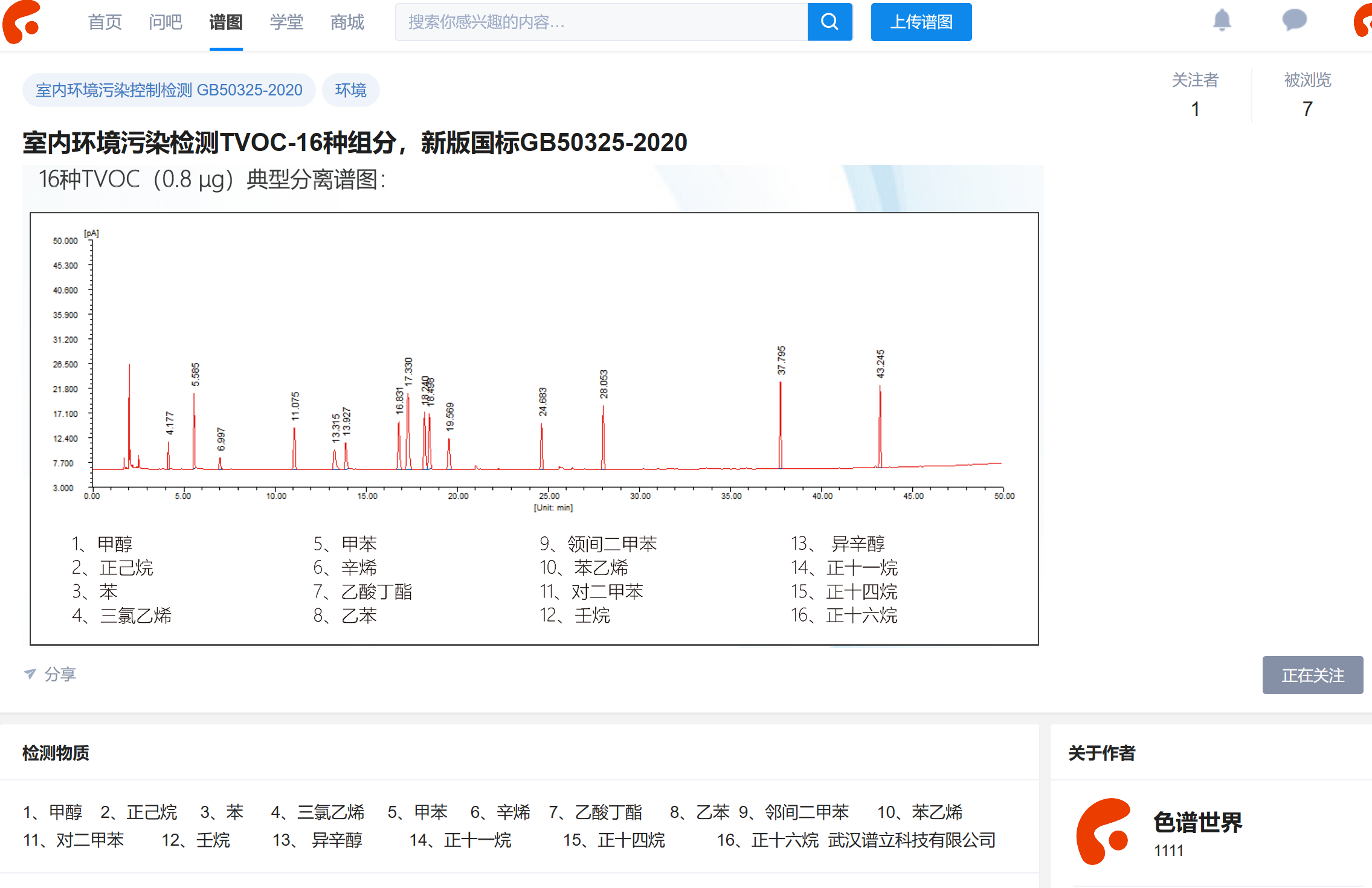1372x888 pixels.
Task: Click the site logo in header
Action: point(22,22)
